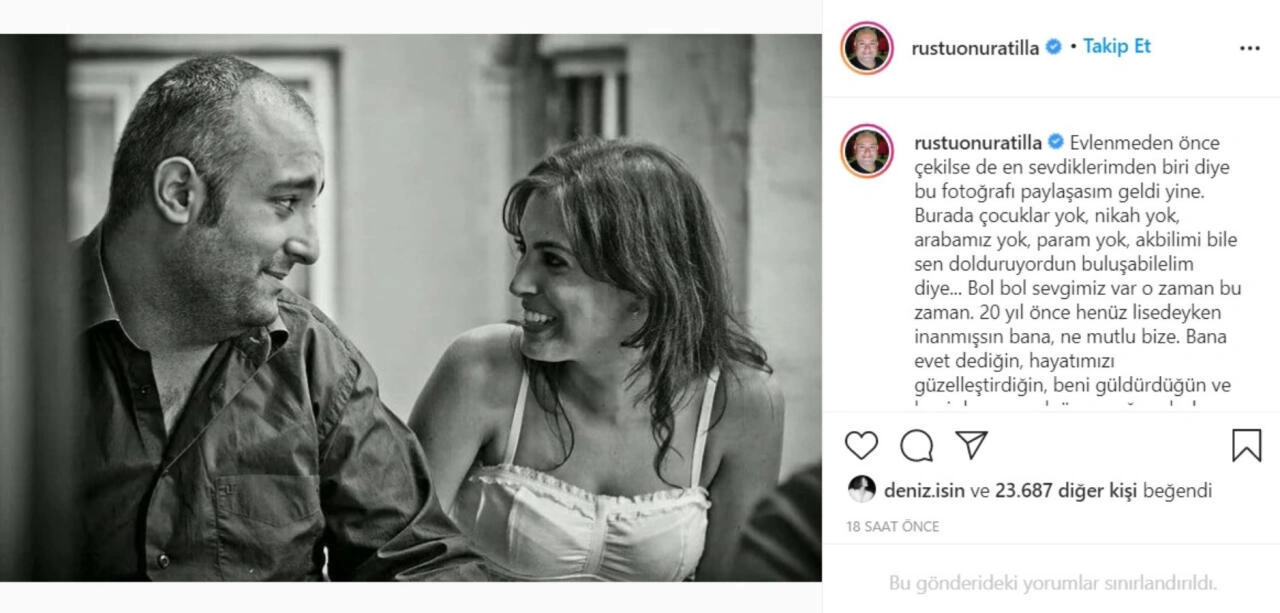Click the comments limited notice text

(1052, 583)
